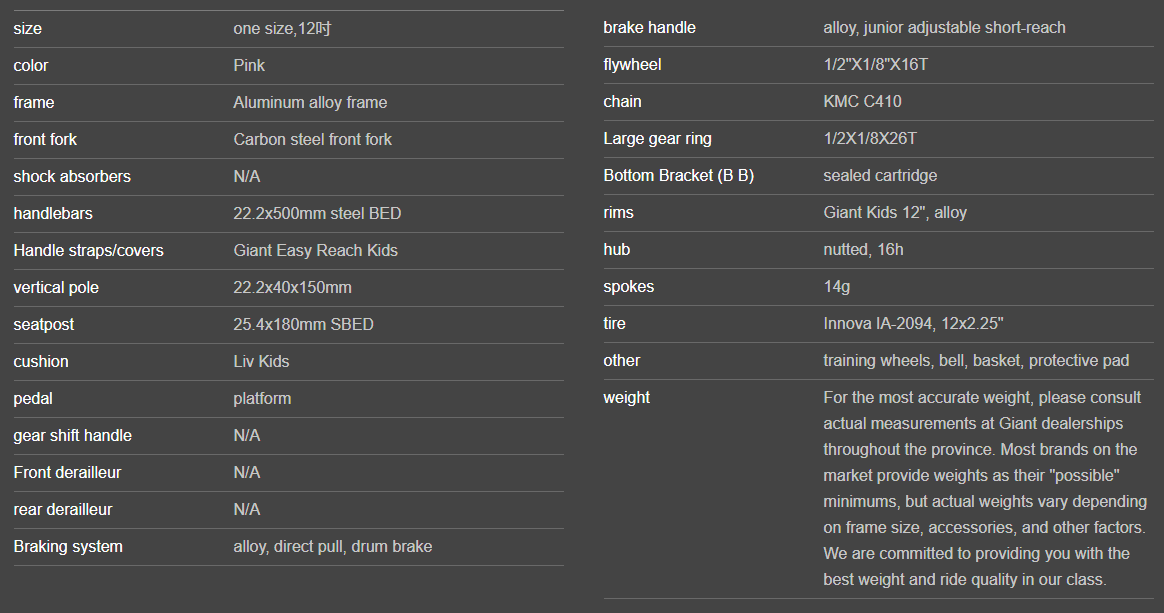The image size is (1164, 613).
Task: Click the 'size' row label
Action: [28, 29]
